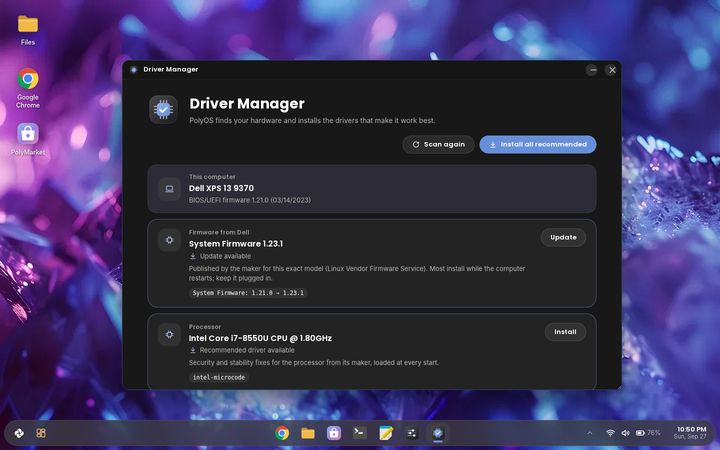Open the launcher icon in the taskbar
This screenshot has width=720, height=450.
(x=19, y=433)
